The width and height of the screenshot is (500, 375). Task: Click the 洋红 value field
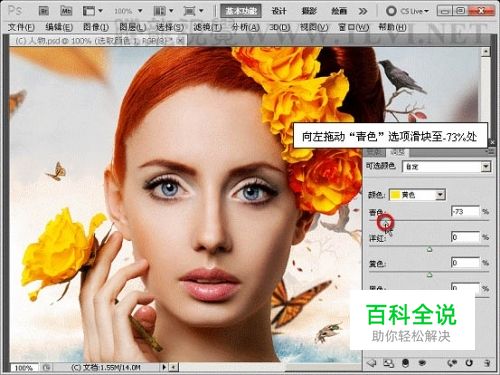465,237
